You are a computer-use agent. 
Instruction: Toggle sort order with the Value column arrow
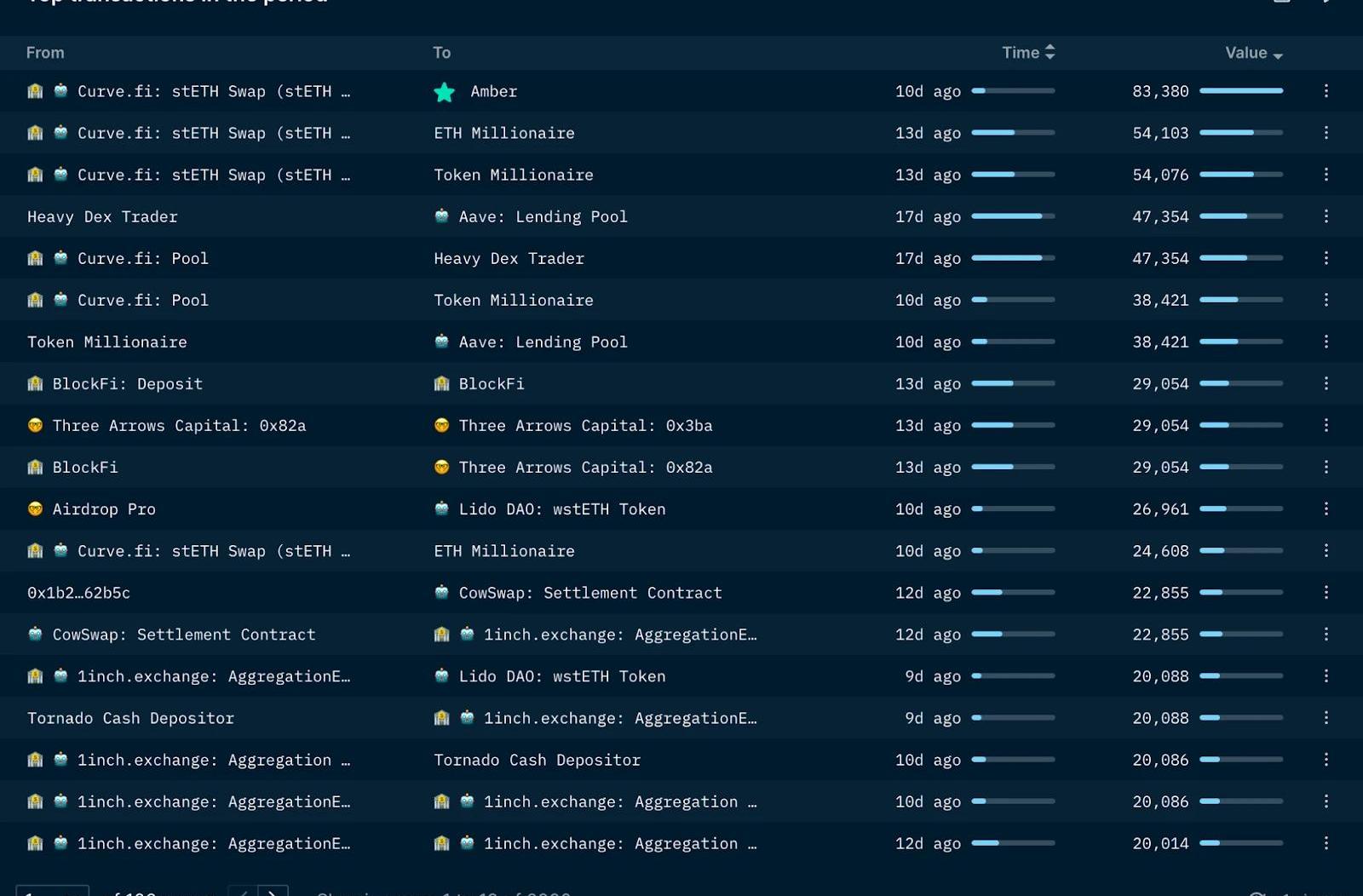(1277, 55)
